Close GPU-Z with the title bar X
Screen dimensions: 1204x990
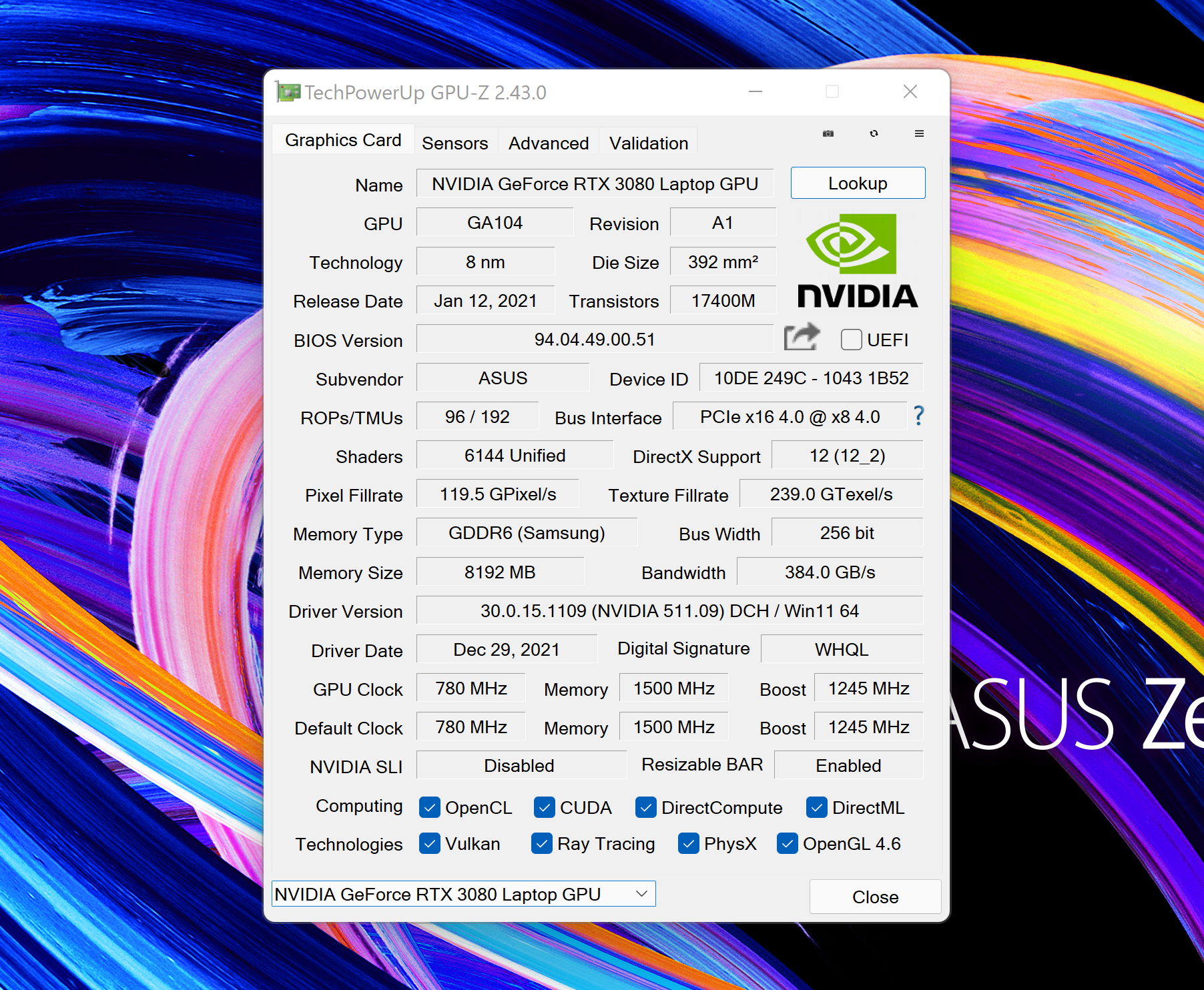tap(910, 91)
